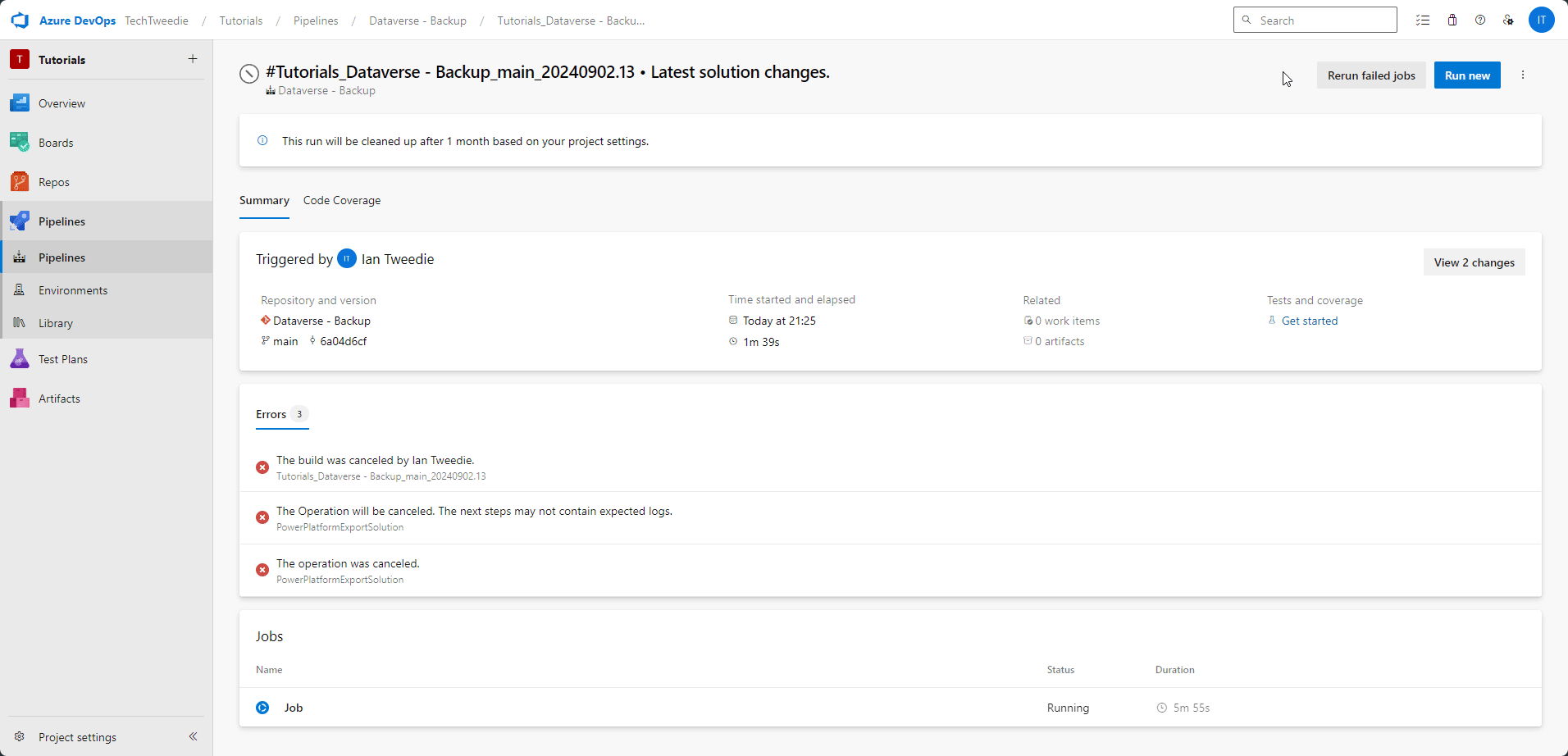The height and width of the screenshot is (756, 1568).
Task: Switch to the Code Coverage tab
Action: [341, 200]
